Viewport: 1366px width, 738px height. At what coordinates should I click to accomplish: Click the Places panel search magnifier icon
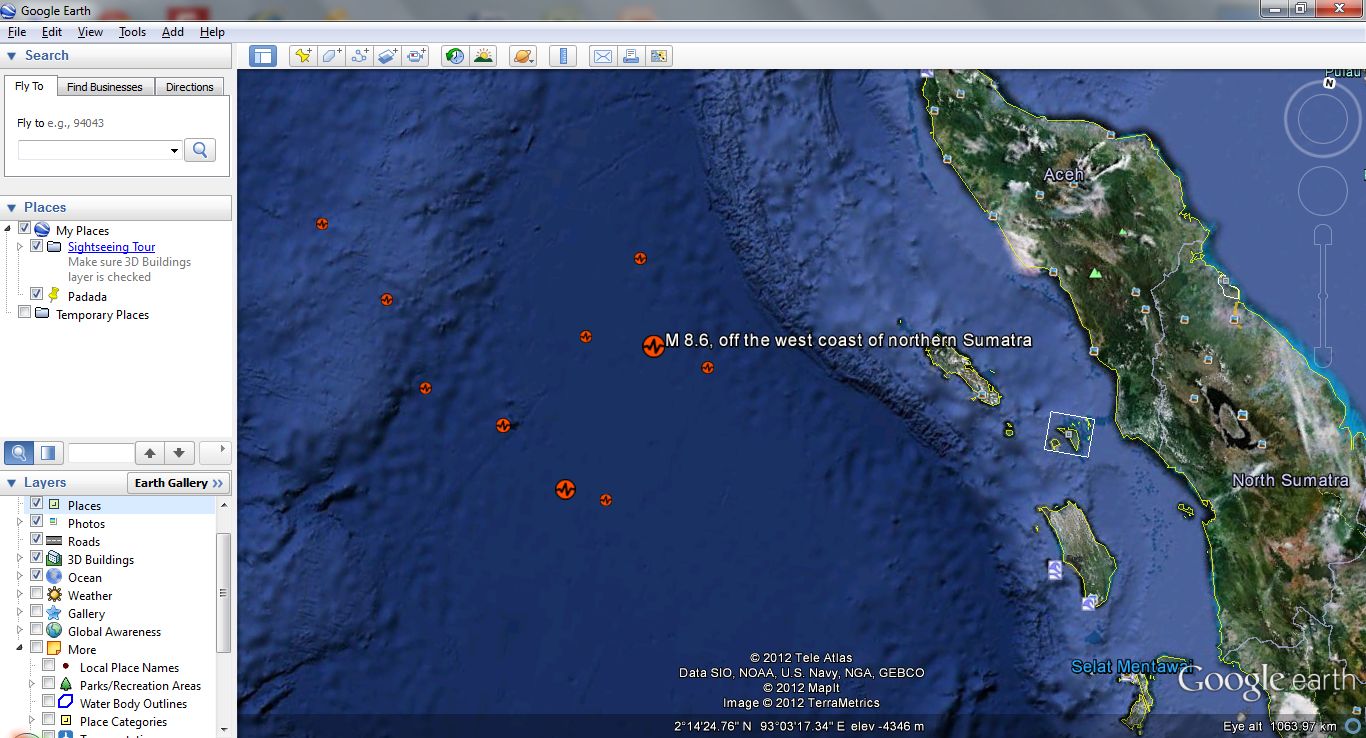[18, 453]
